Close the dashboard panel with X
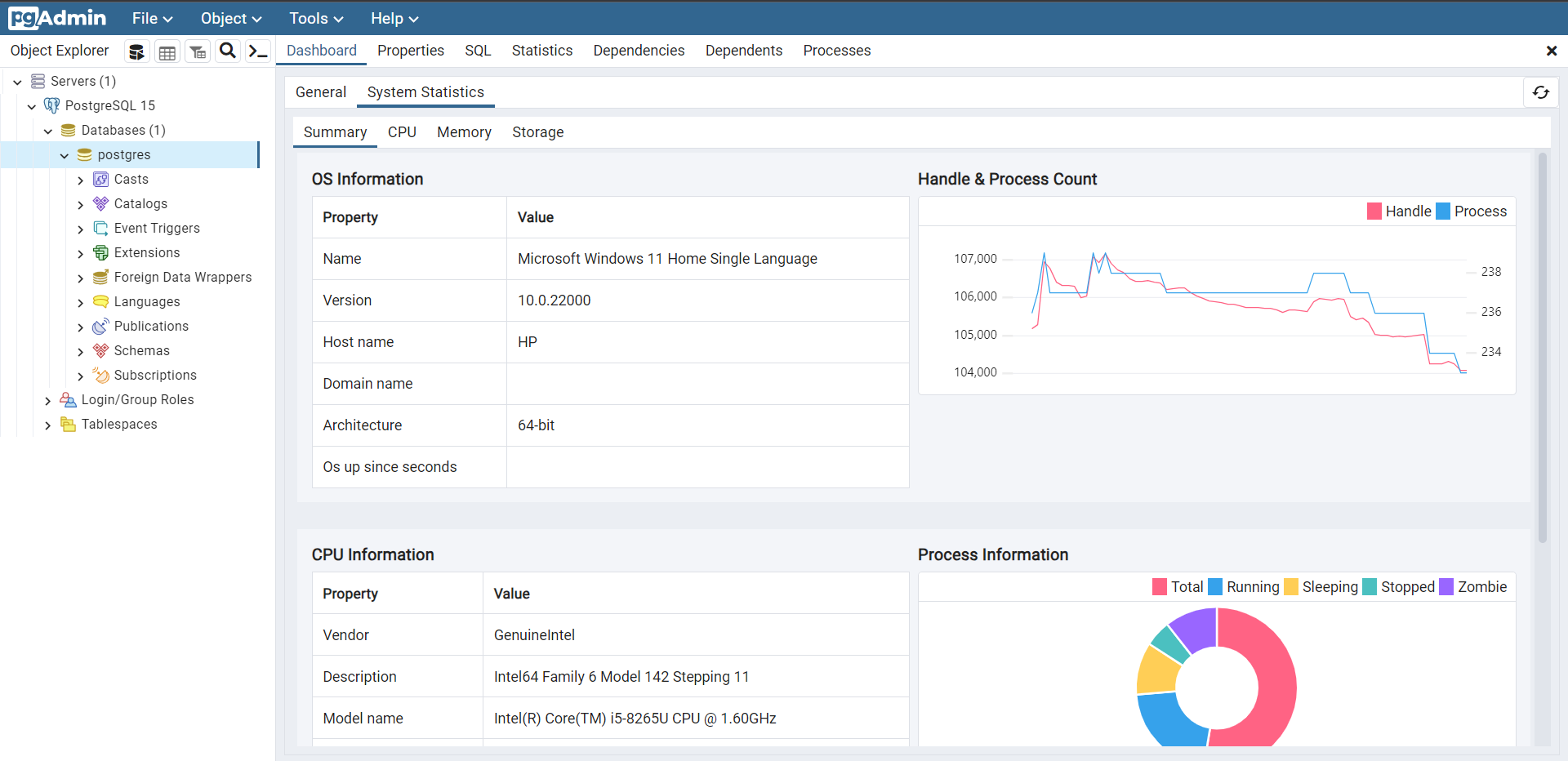1568x761 pixels. point(1552,51)
